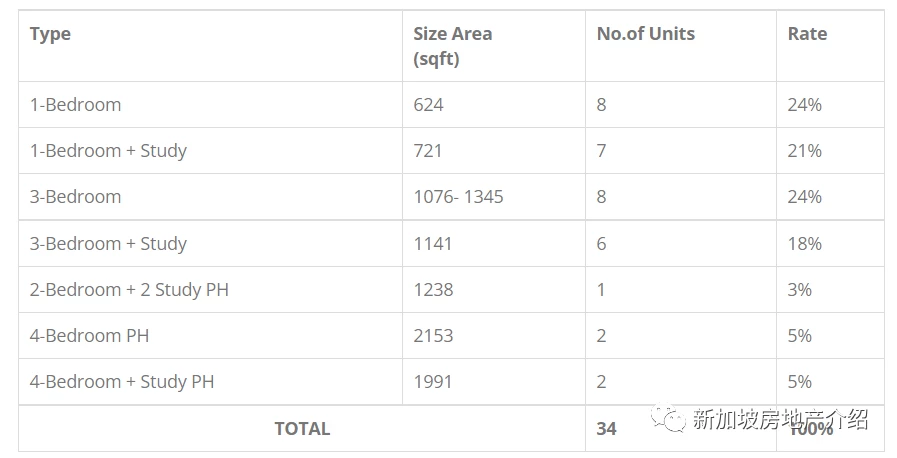Select the 2153 size value
Viewport: 897px width, 458px height.
[x=433, y=336]
